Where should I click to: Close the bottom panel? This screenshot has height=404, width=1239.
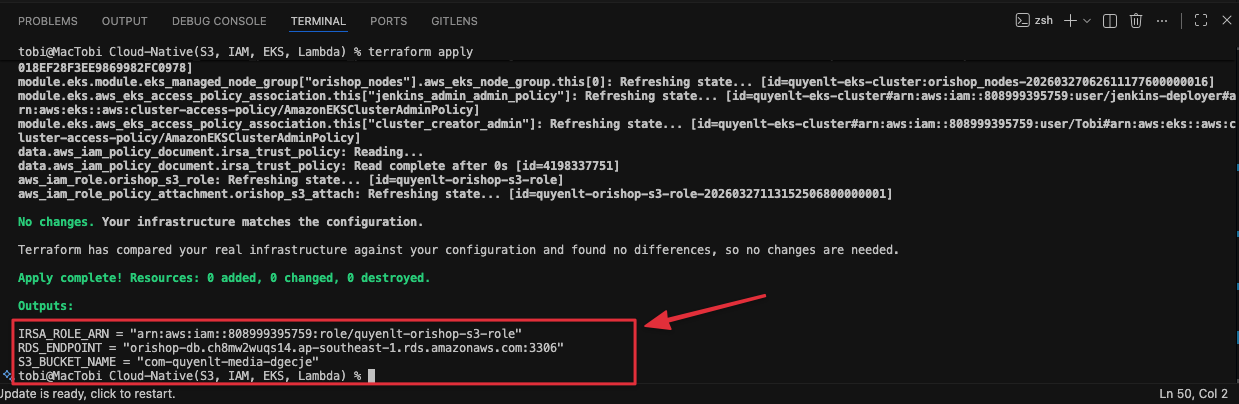point(1225,20)
